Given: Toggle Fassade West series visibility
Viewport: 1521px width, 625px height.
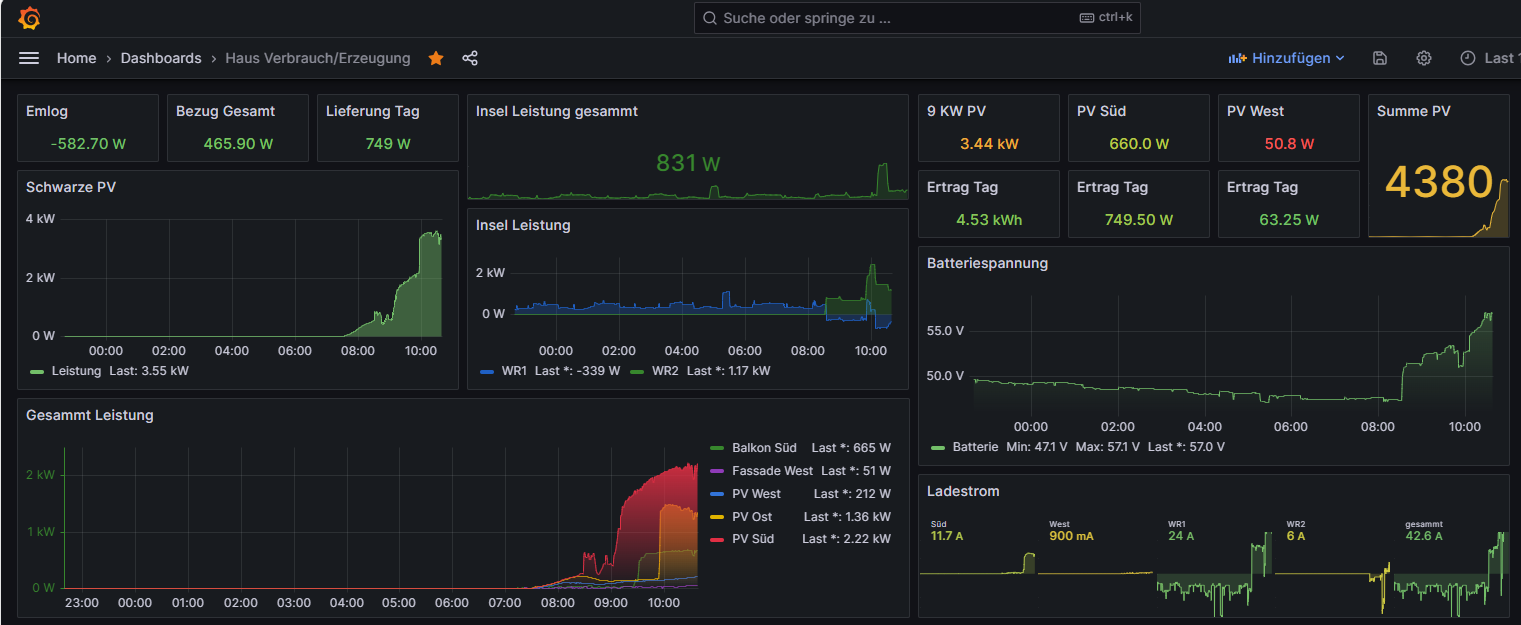Looking at the screenshot, I should click(x=772, y=471).
